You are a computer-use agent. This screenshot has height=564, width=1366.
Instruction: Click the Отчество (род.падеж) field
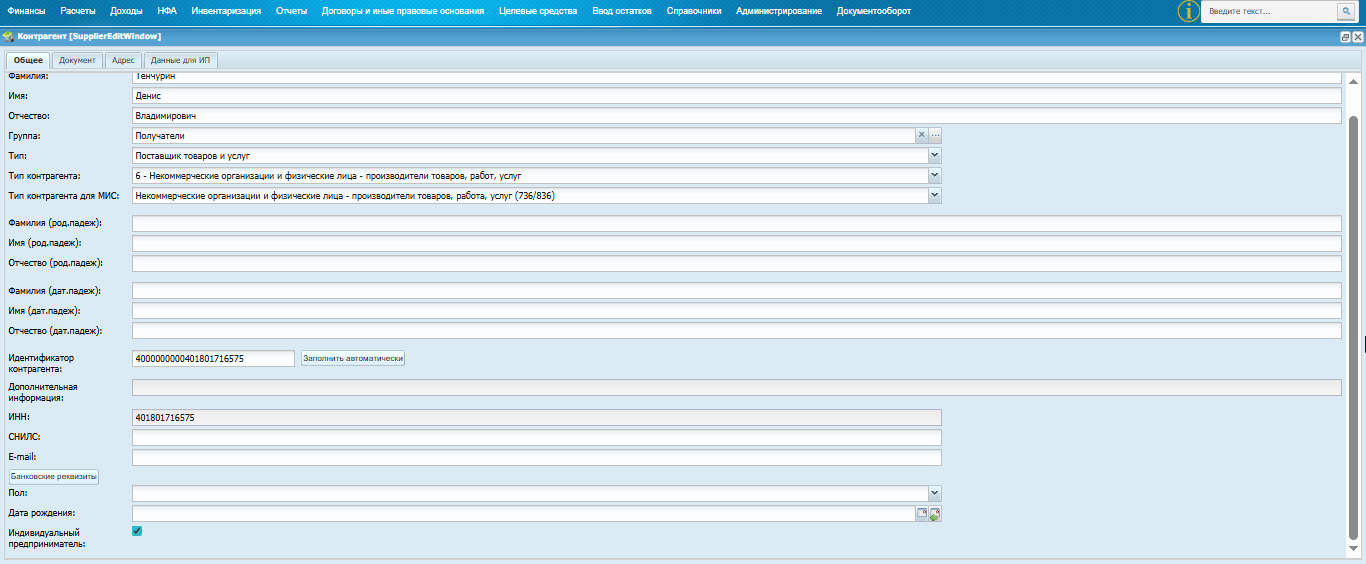(x=736, y=263)
